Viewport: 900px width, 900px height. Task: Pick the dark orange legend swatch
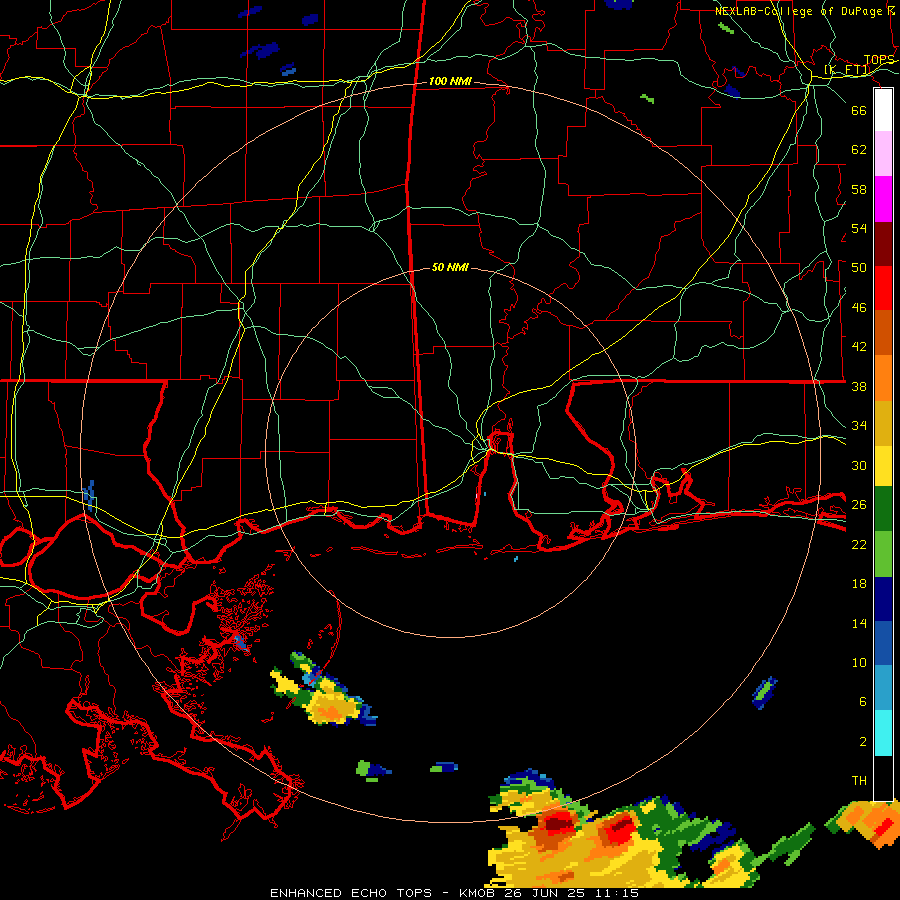pos(883,333)
